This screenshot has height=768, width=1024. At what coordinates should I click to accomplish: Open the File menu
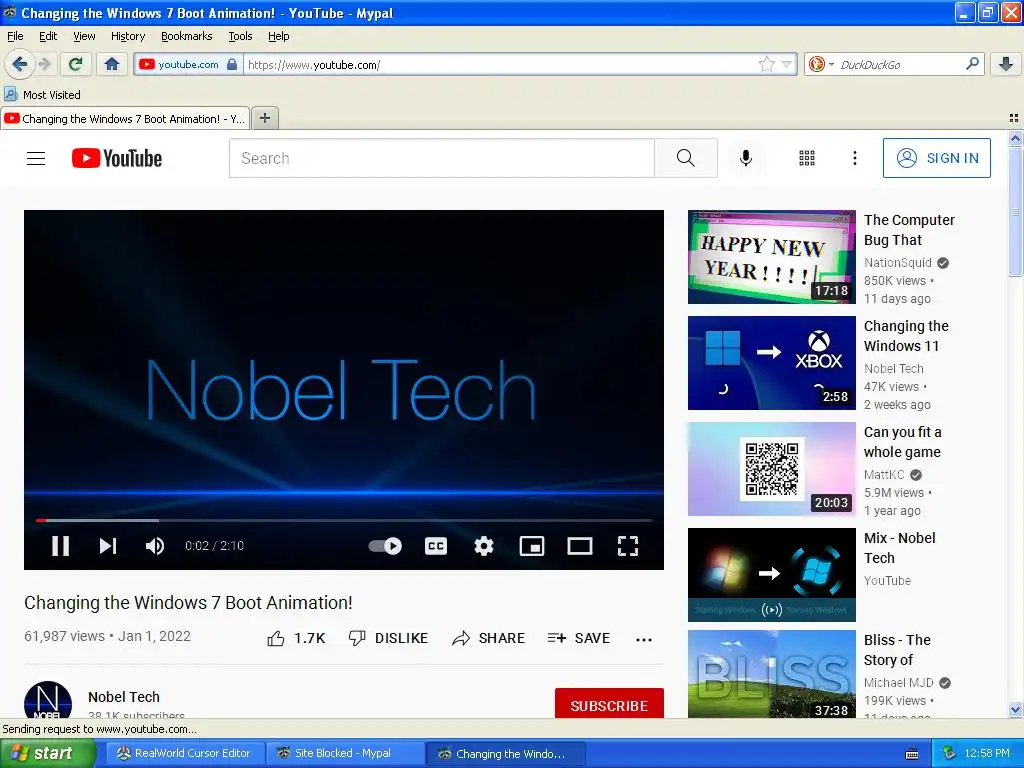tap(15, 37)
